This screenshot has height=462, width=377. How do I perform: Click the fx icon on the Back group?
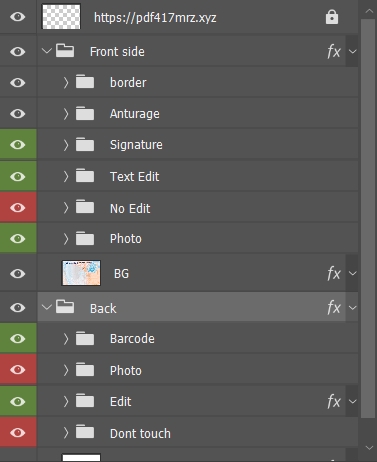coord(334,307)
